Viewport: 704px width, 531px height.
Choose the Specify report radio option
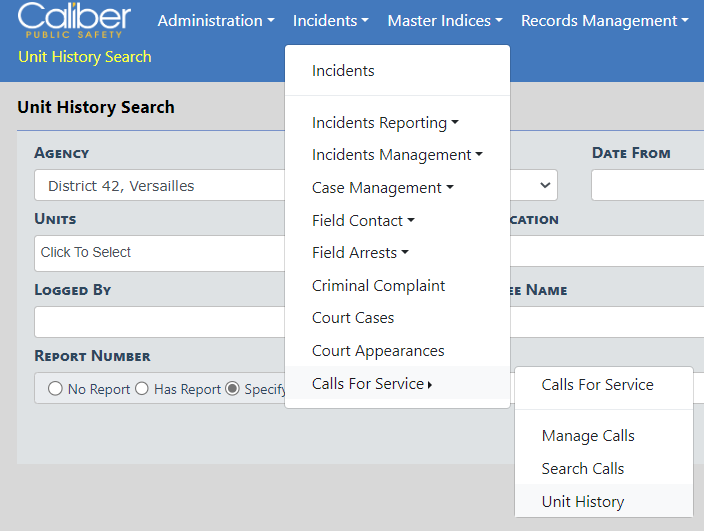(232, 389)
